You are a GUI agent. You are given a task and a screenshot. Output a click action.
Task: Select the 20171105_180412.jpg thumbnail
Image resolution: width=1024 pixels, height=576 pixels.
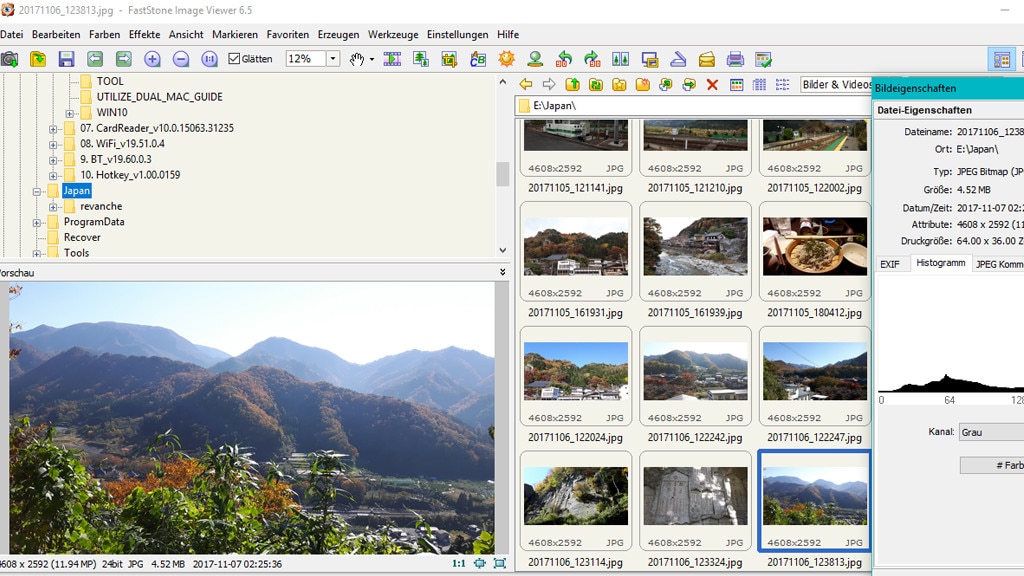[x=814, y=250]
